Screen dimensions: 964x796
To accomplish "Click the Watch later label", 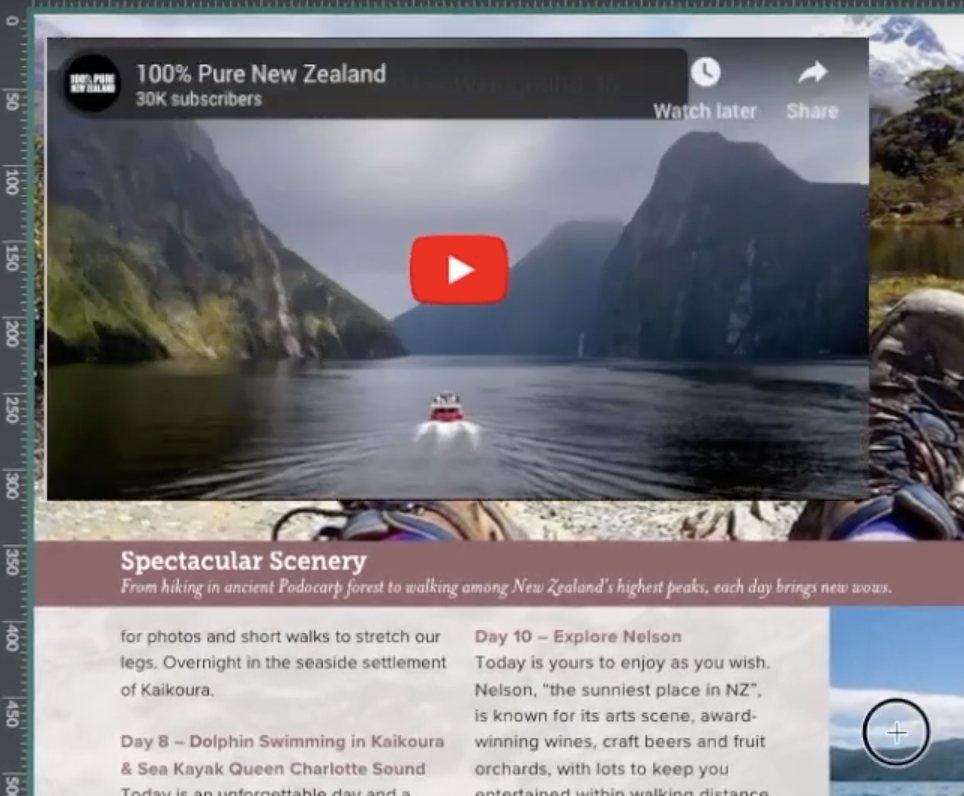I will (x=705, y=111).
